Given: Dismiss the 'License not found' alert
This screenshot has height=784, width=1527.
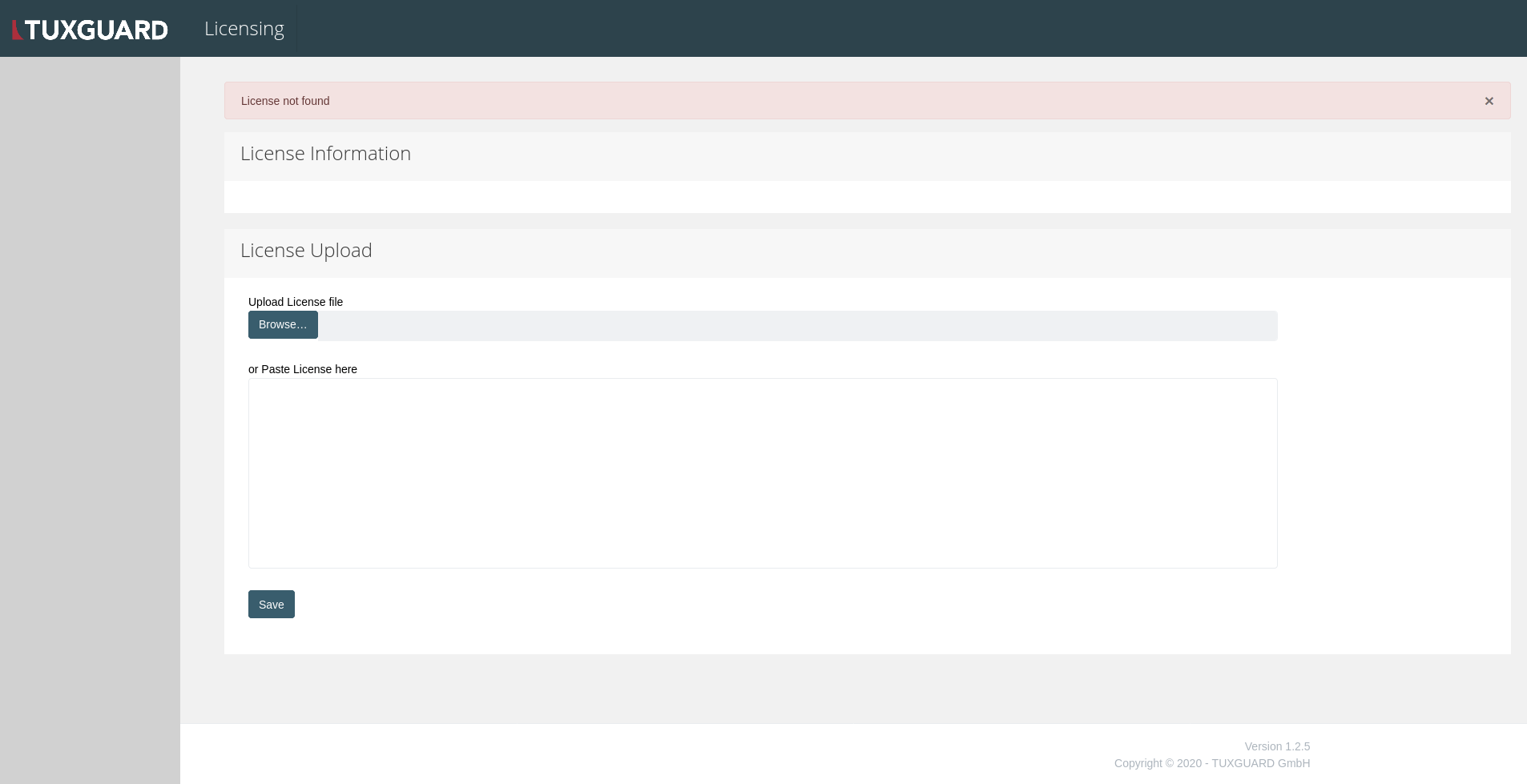Looking at the screenshot, I should [1489, 101].
